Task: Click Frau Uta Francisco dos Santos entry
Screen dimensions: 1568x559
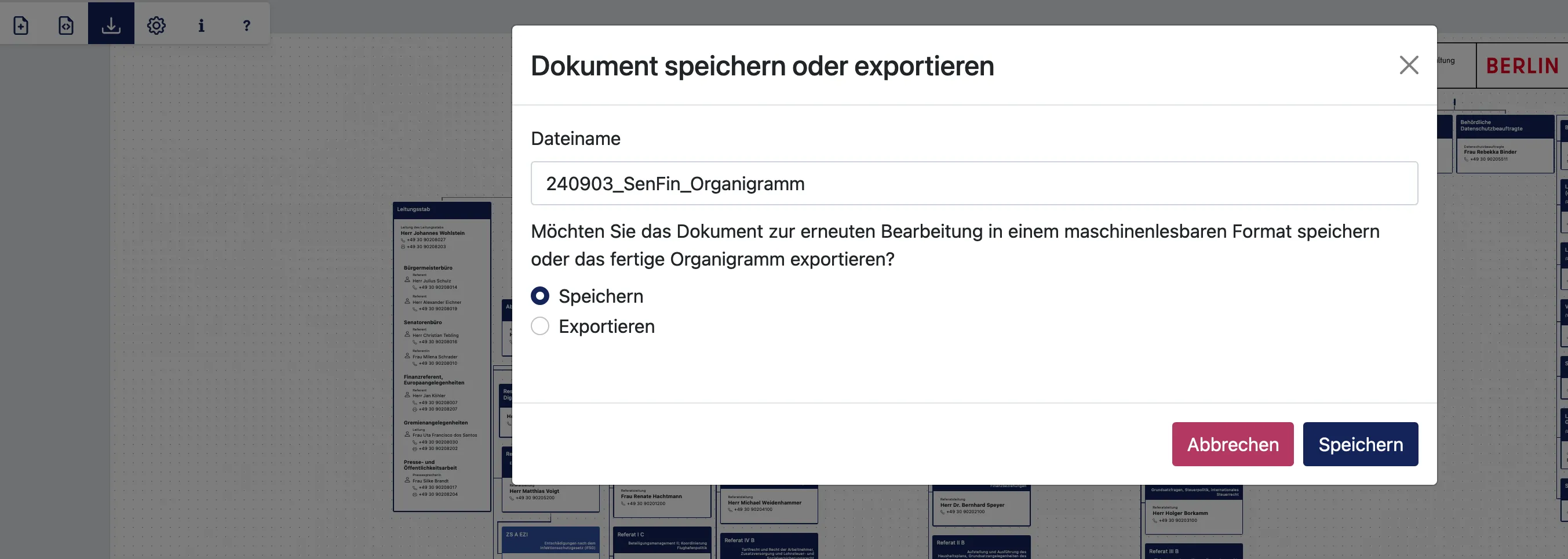Action: [444, 435]
